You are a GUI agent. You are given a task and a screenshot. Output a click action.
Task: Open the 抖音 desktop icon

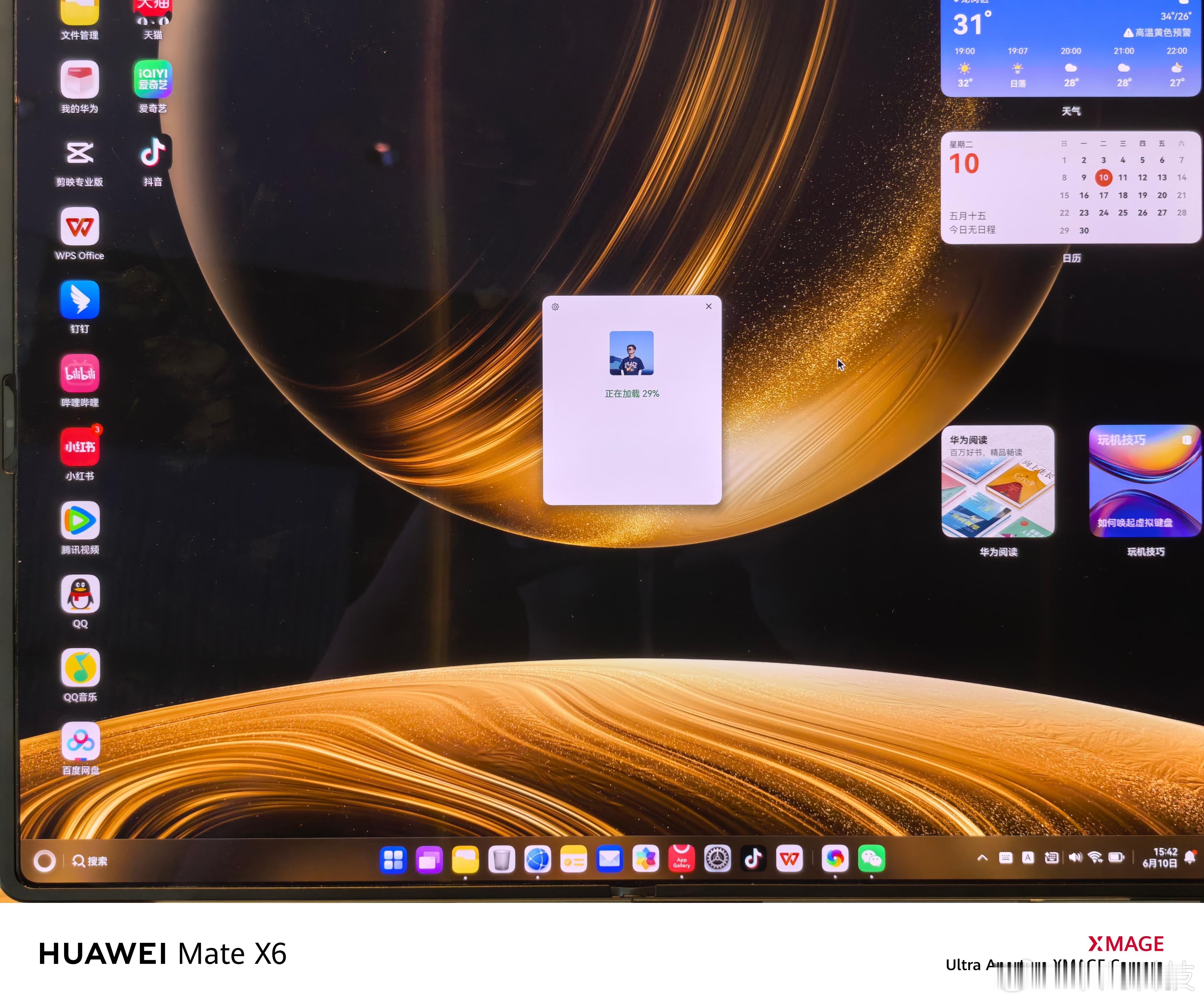coord(153,153)
